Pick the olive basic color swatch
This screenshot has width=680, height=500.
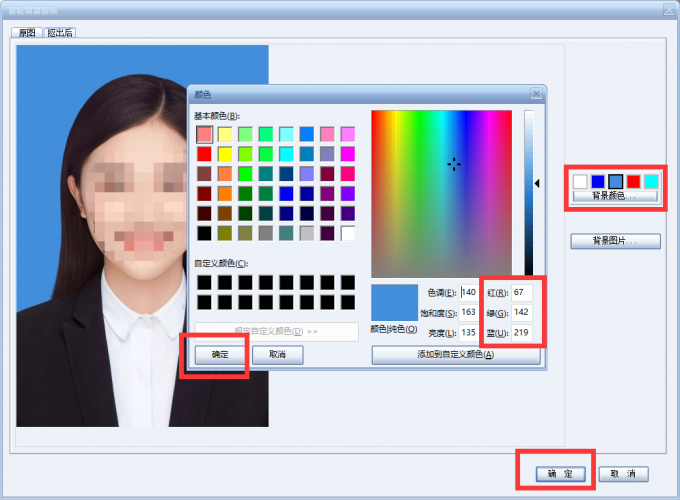(225, 233)
